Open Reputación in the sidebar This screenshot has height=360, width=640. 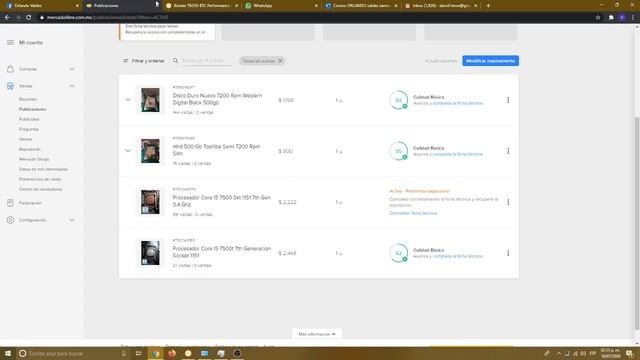(x=30, y=149)
